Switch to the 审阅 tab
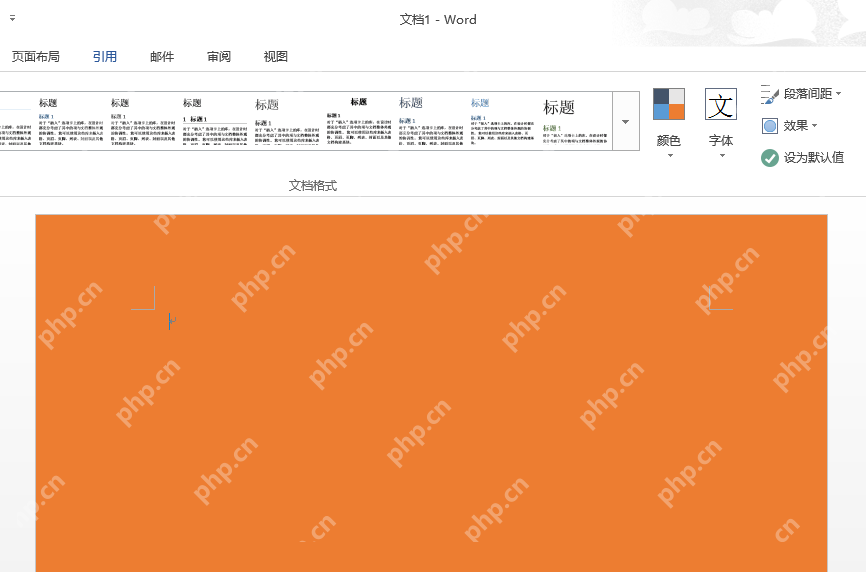866x572 pixels. click(x=219, y=56)
